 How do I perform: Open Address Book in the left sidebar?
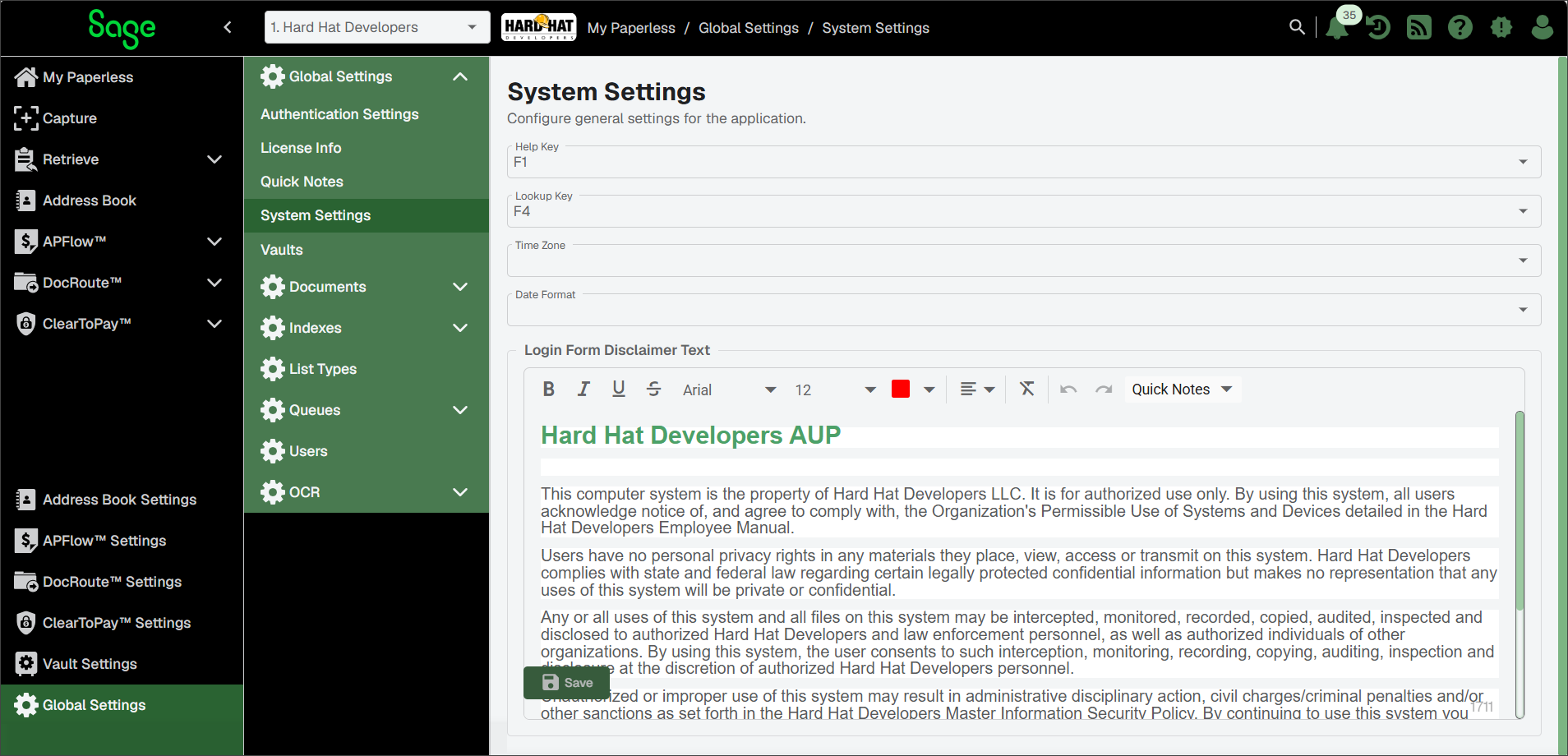[x=122, y=201]
